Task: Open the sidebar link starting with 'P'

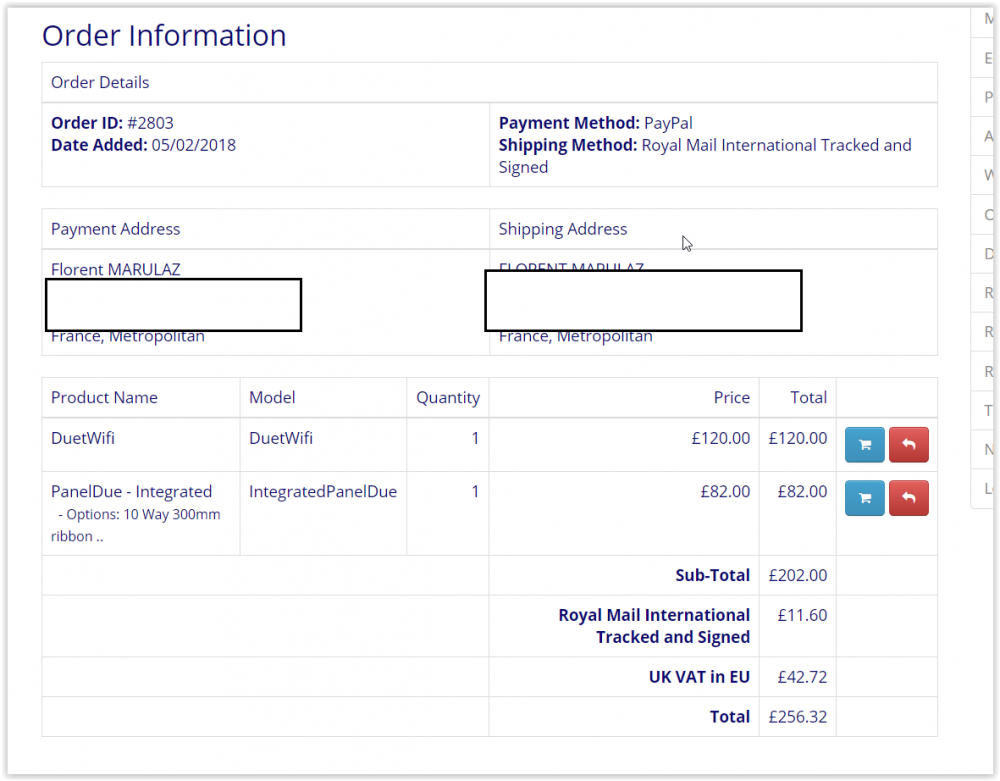Action: coord(988,97)
